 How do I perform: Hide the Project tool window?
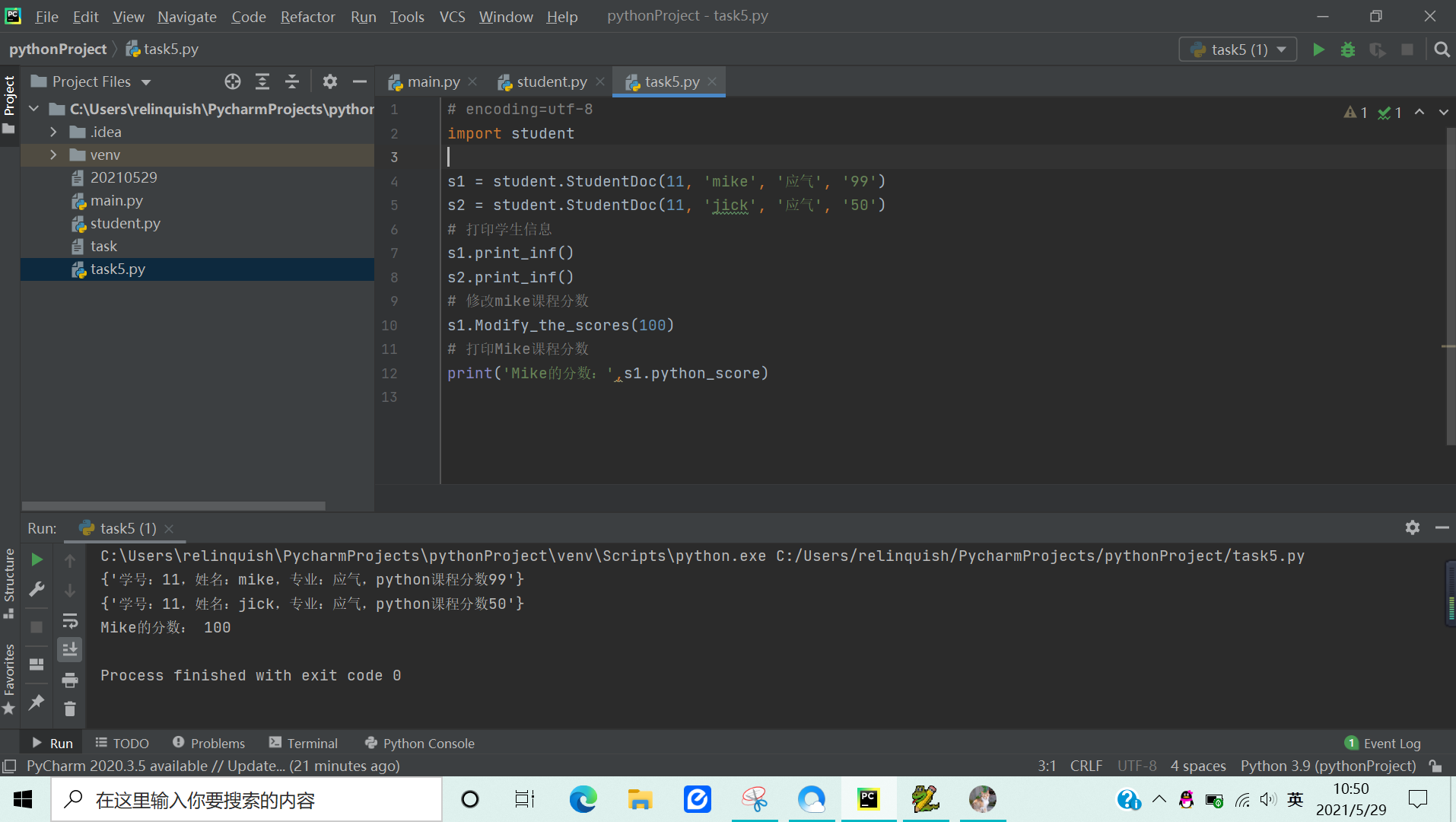360,81
